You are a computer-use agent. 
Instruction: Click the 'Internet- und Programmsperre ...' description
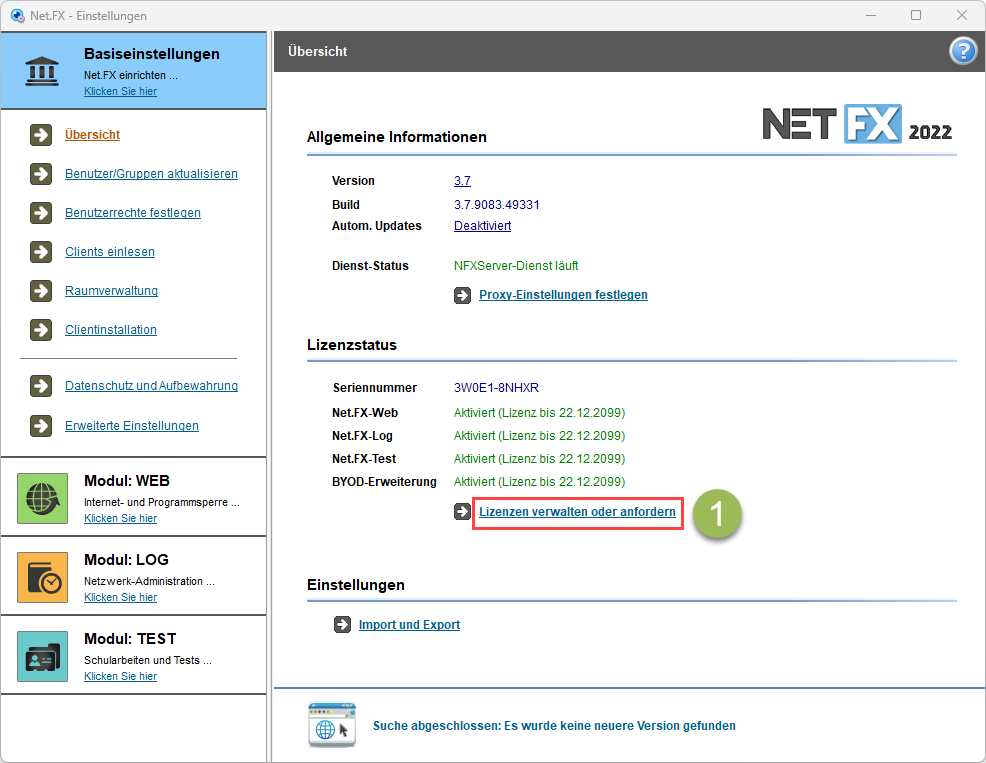pyautogui.click(x=162, y=502)
